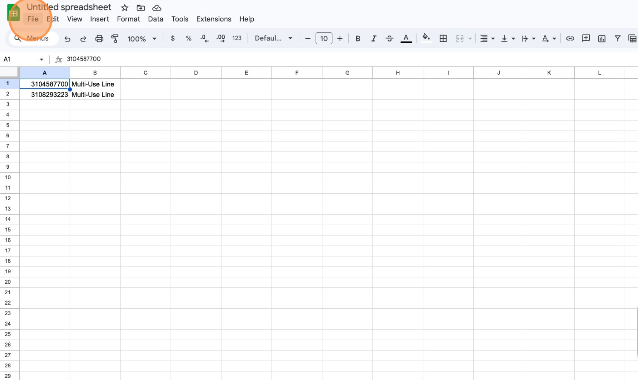Open the Extensions menu
Screen dimensions: 638x382
[214, 19]
